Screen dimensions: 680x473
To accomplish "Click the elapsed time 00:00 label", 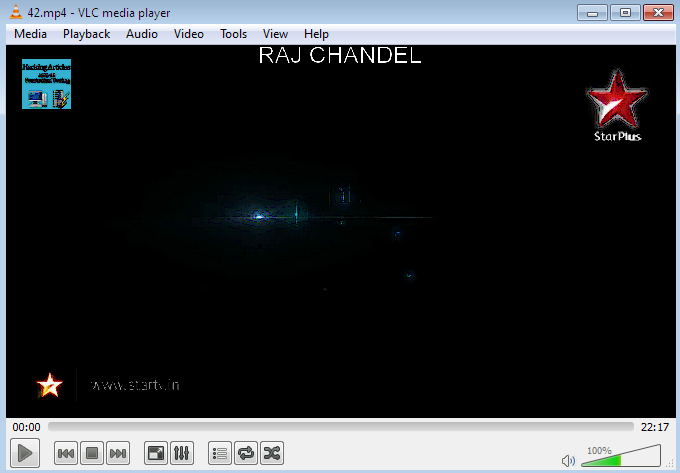I will coord(26,427).
